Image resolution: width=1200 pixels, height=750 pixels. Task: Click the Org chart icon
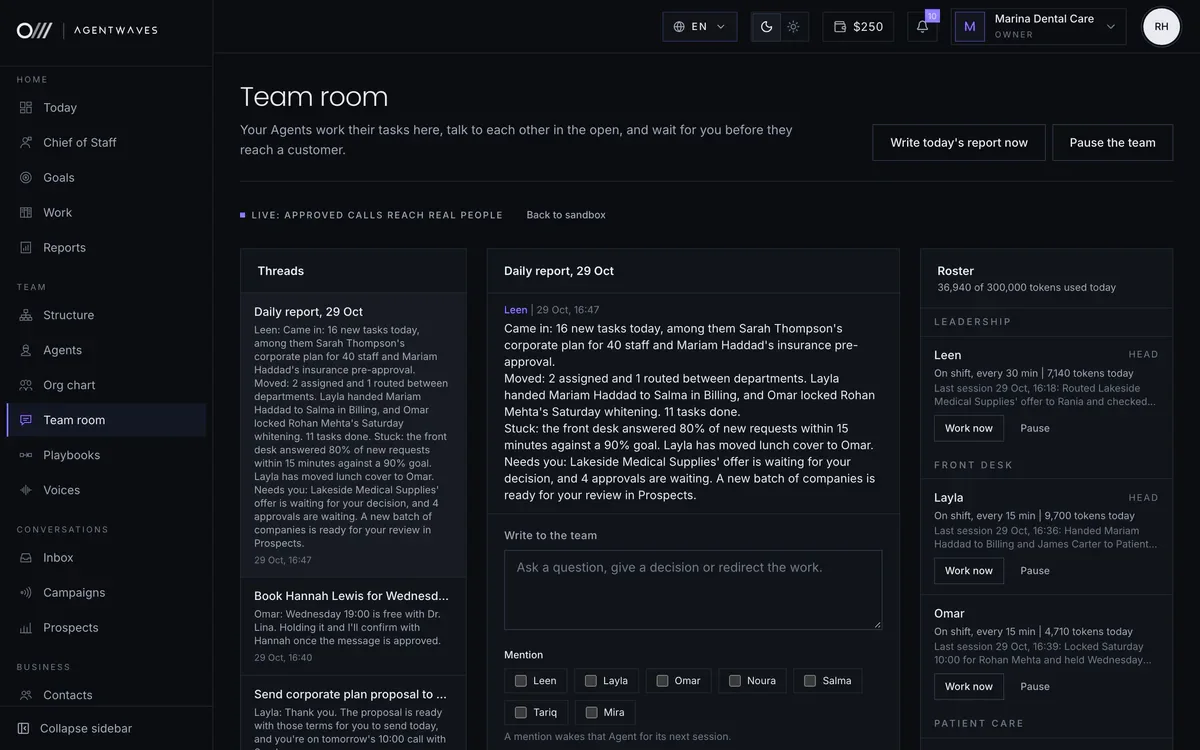tap(26, 385)
